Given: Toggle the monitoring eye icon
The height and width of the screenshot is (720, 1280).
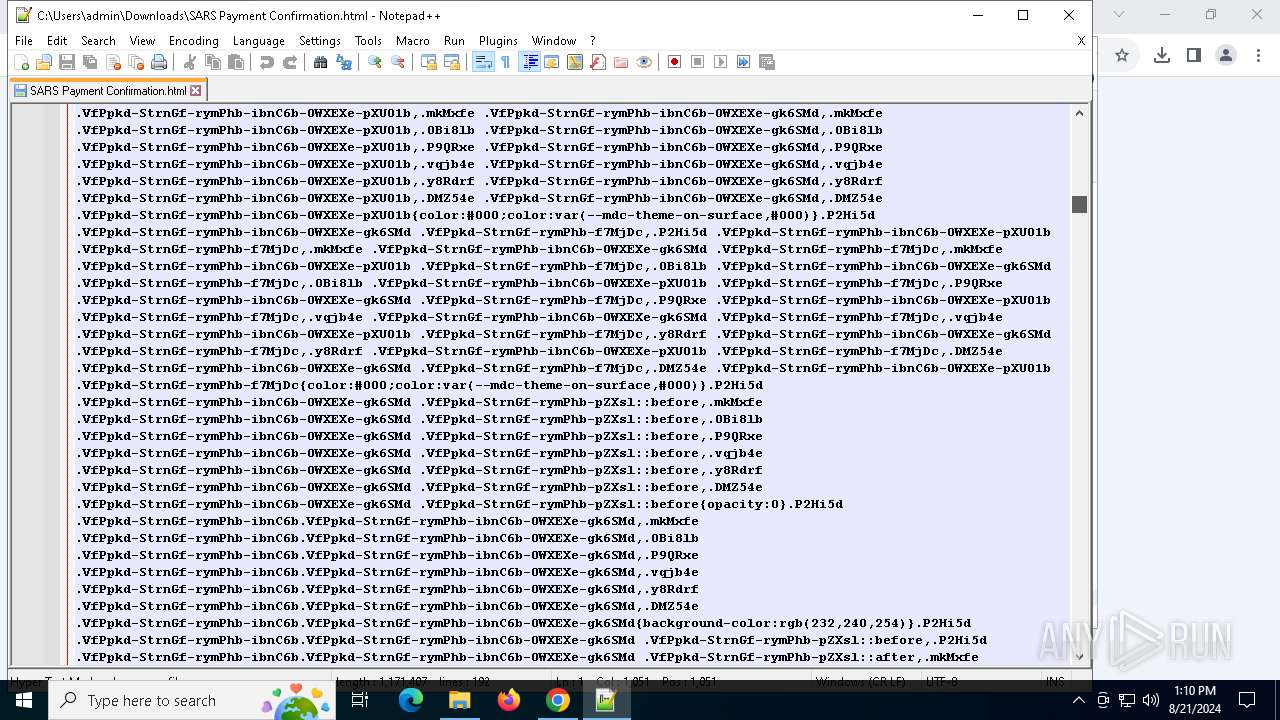Looking at the screenshot, I should (x=644, y=62).
